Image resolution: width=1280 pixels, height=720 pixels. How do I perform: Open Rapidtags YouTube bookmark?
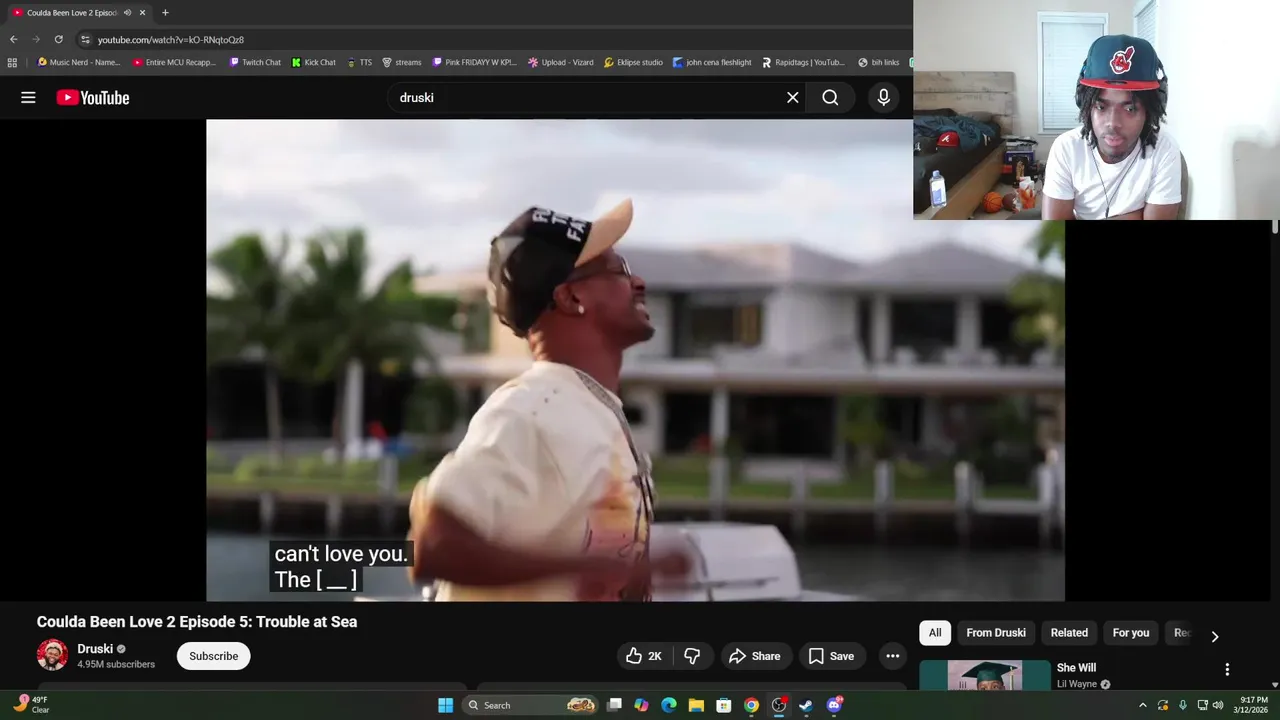803,62
